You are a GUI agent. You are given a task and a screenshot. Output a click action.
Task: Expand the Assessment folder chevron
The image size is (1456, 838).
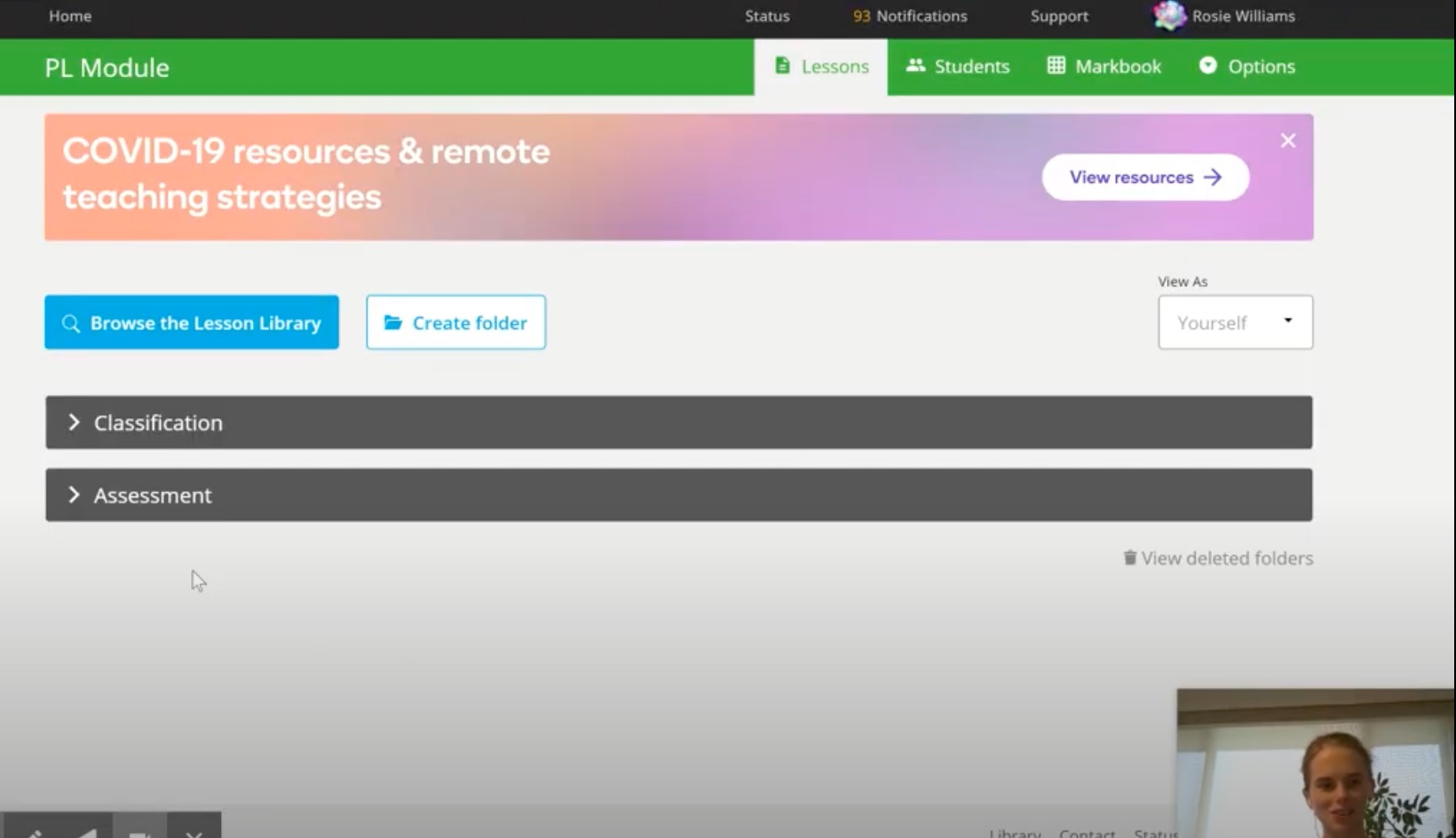click(74, 495)
